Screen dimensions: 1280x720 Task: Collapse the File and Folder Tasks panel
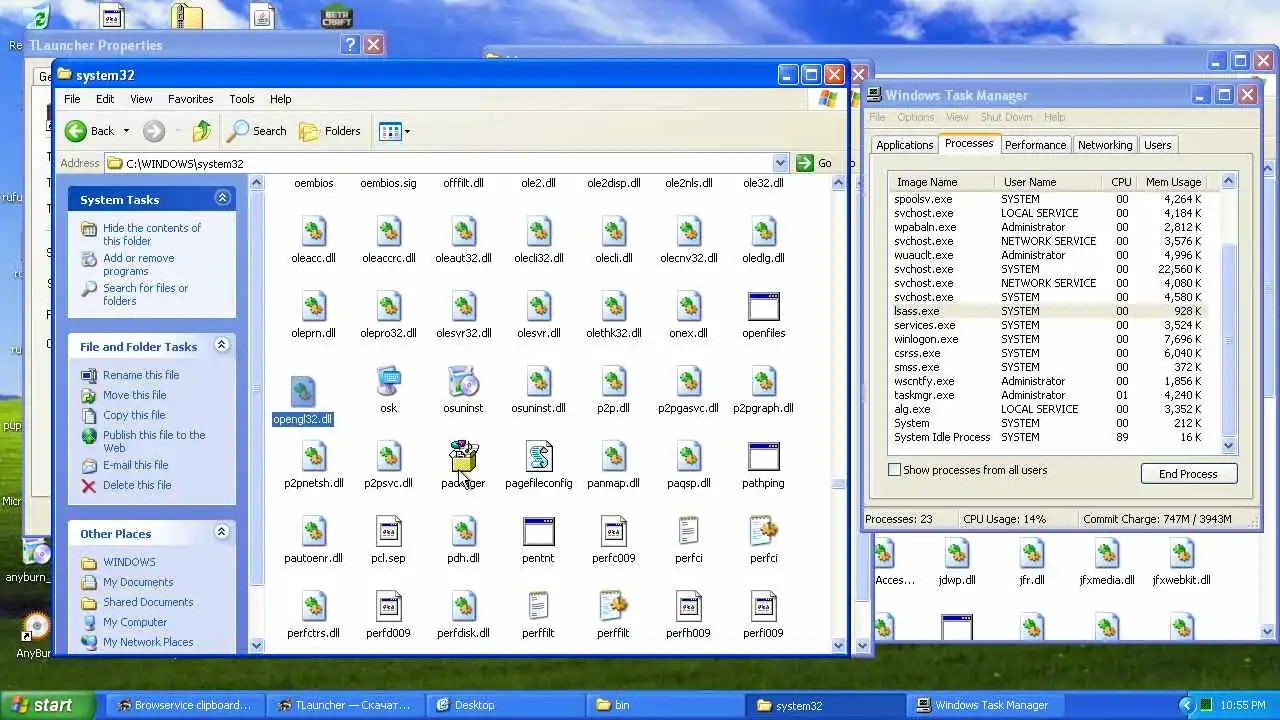tap(222, 346)
